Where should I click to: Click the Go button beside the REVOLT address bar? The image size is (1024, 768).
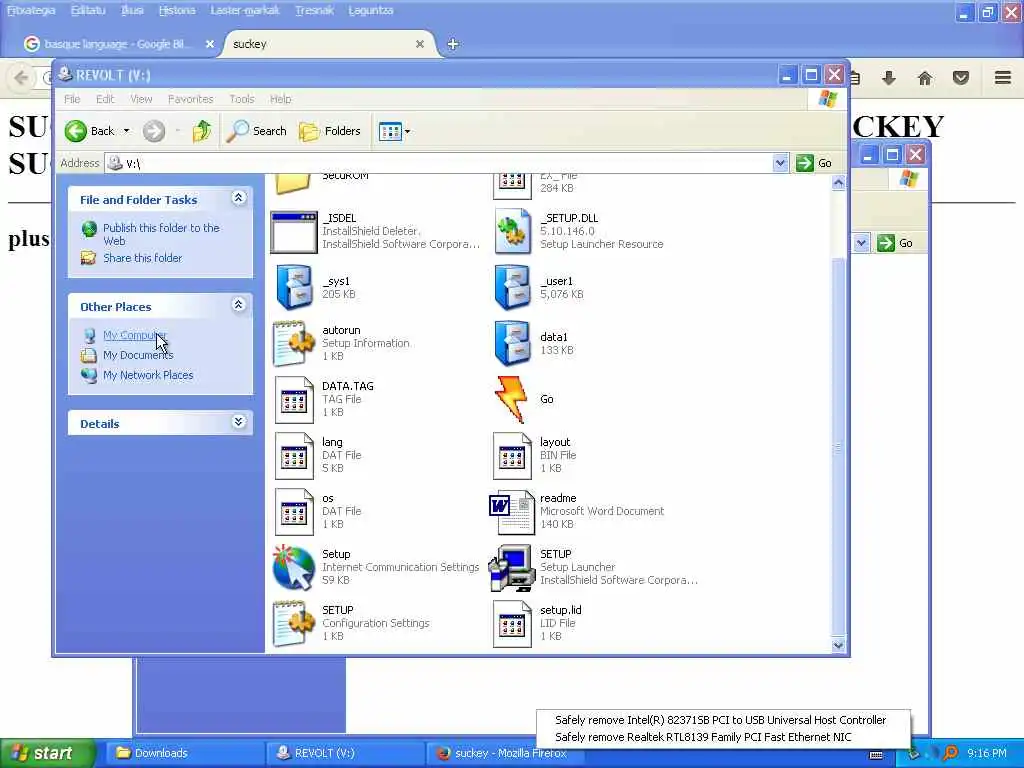coord(814,163)
